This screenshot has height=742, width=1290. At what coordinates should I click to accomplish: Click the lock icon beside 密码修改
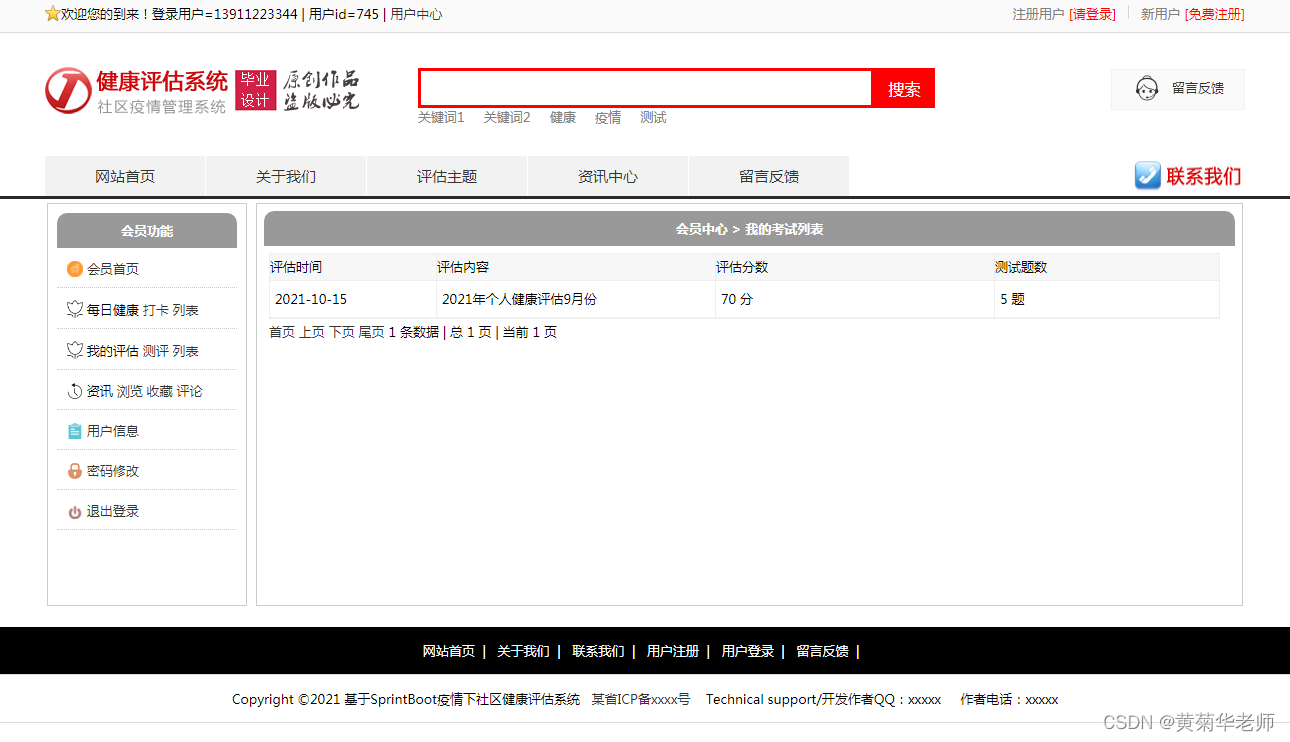tap(74, 471)
